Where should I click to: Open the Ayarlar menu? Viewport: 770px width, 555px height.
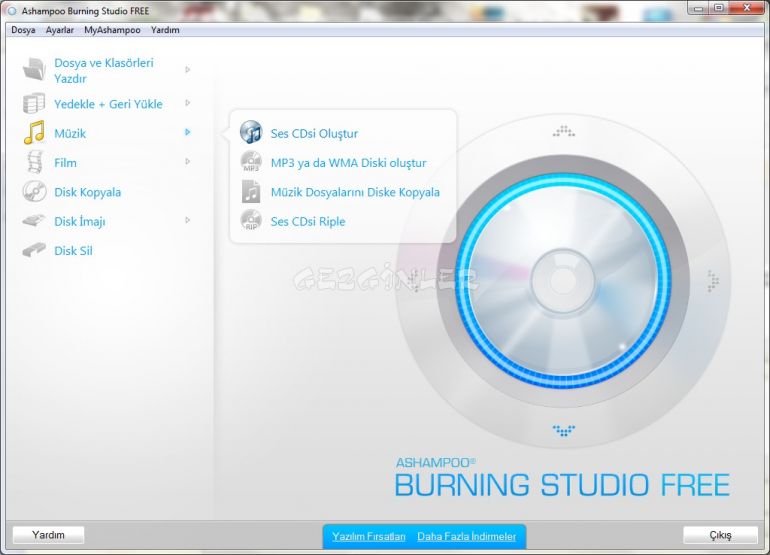[59, 30]
